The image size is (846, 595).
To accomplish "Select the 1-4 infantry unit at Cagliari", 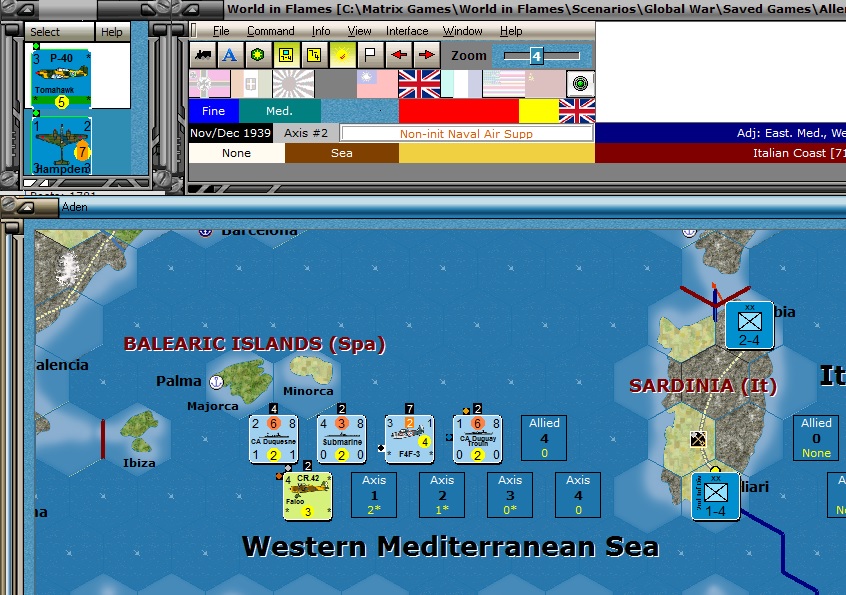I will 715,496.
